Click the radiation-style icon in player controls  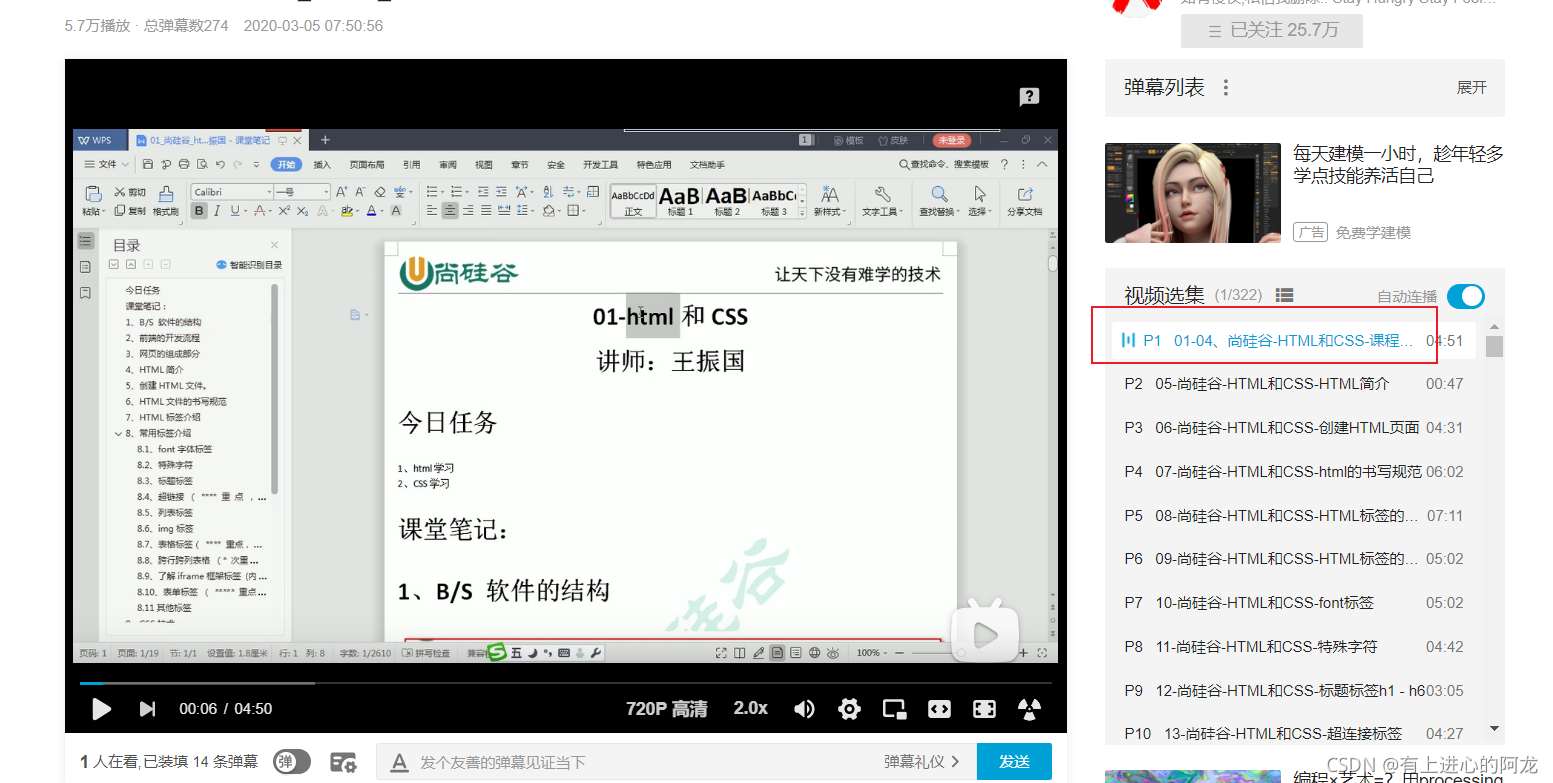[x=1029, y=709]
